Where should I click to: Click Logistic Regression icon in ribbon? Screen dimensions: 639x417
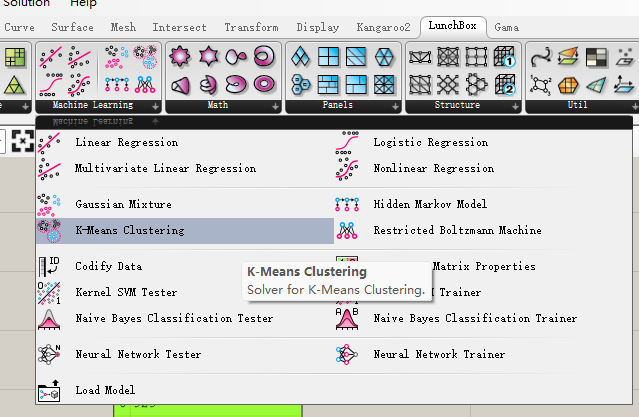pos(51,85)
